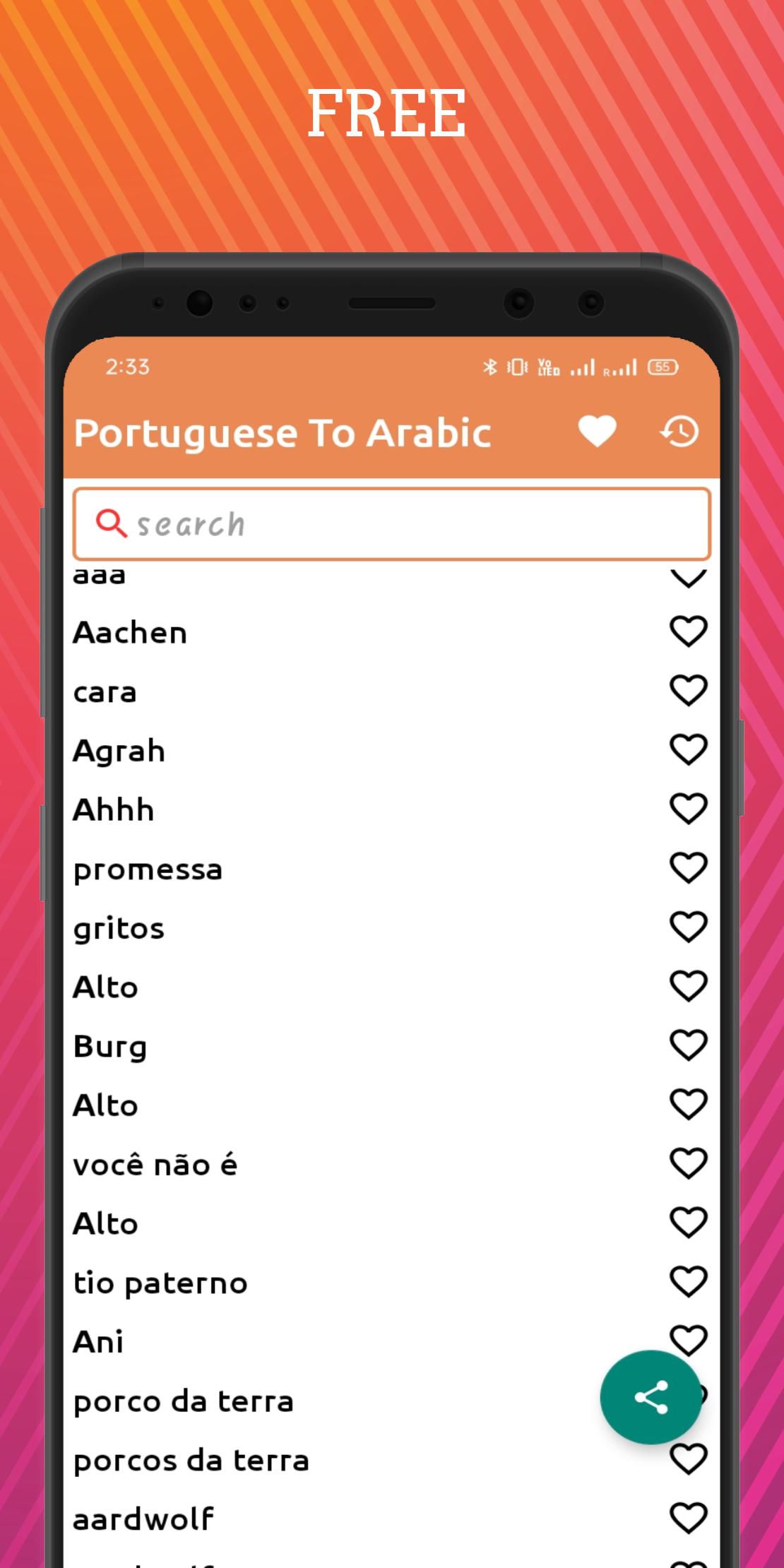Screen dimensions: 784x1568
Task: Tap the green share floating button
Action: 651,1397
